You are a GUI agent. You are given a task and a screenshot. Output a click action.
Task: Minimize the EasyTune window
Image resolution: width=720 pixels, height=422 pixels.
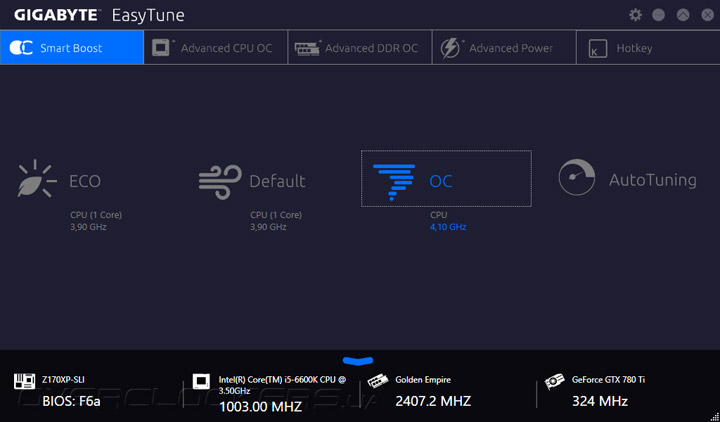pyautogui.click(x=658, y=15)
